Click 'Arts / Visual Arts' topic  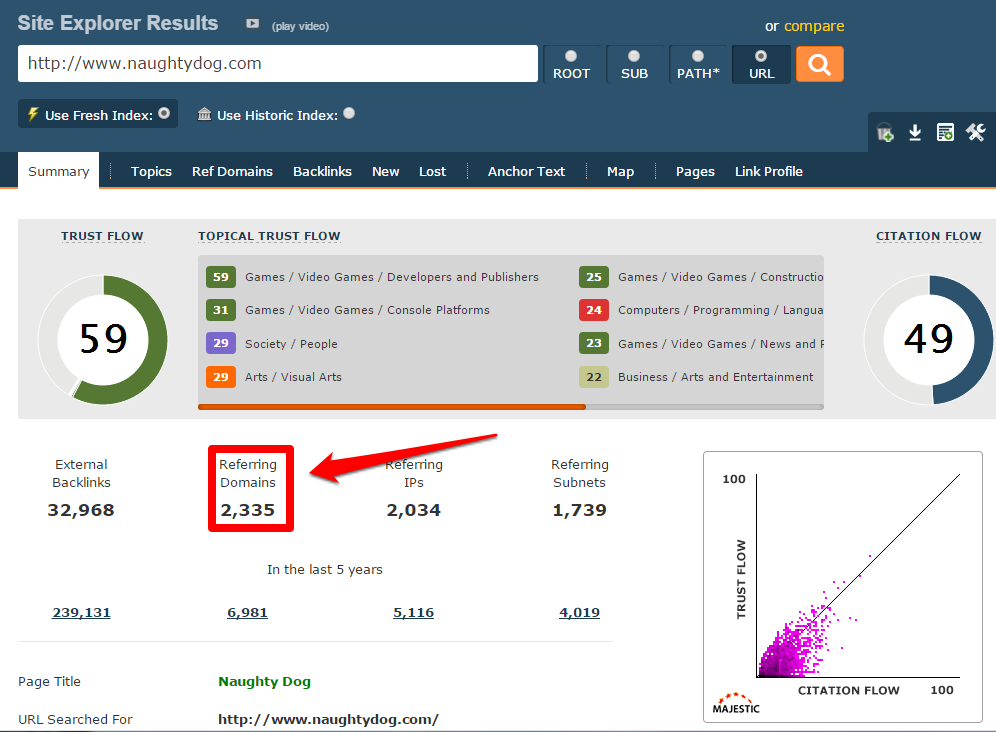(293, 377)
